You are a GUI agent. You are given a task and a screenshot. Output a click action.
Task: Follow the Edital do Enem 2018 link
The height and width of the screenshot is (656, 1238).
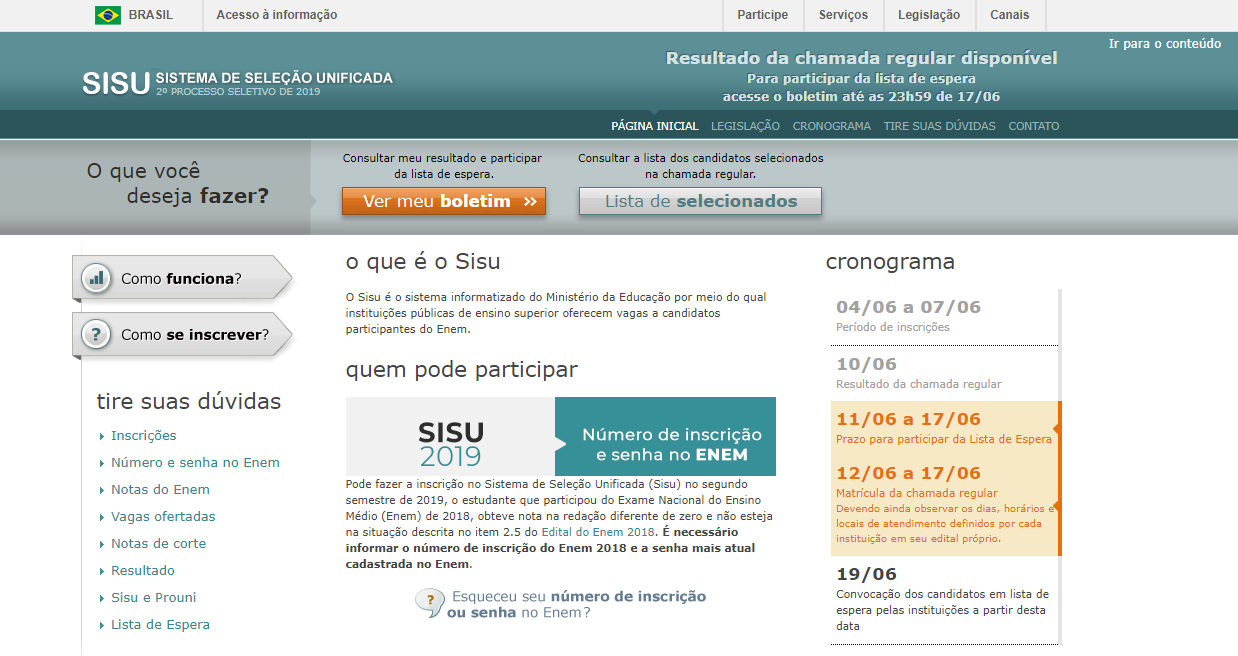(598, 532)
